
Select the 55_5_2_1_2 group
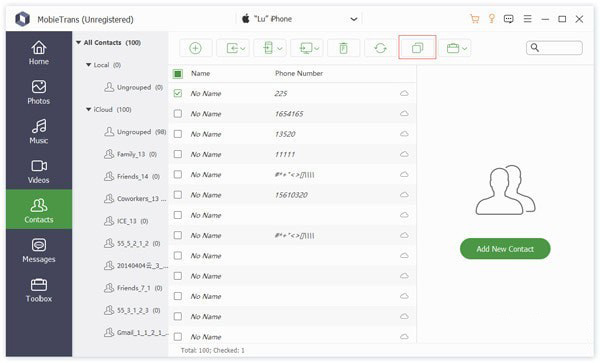click(132, 243)
